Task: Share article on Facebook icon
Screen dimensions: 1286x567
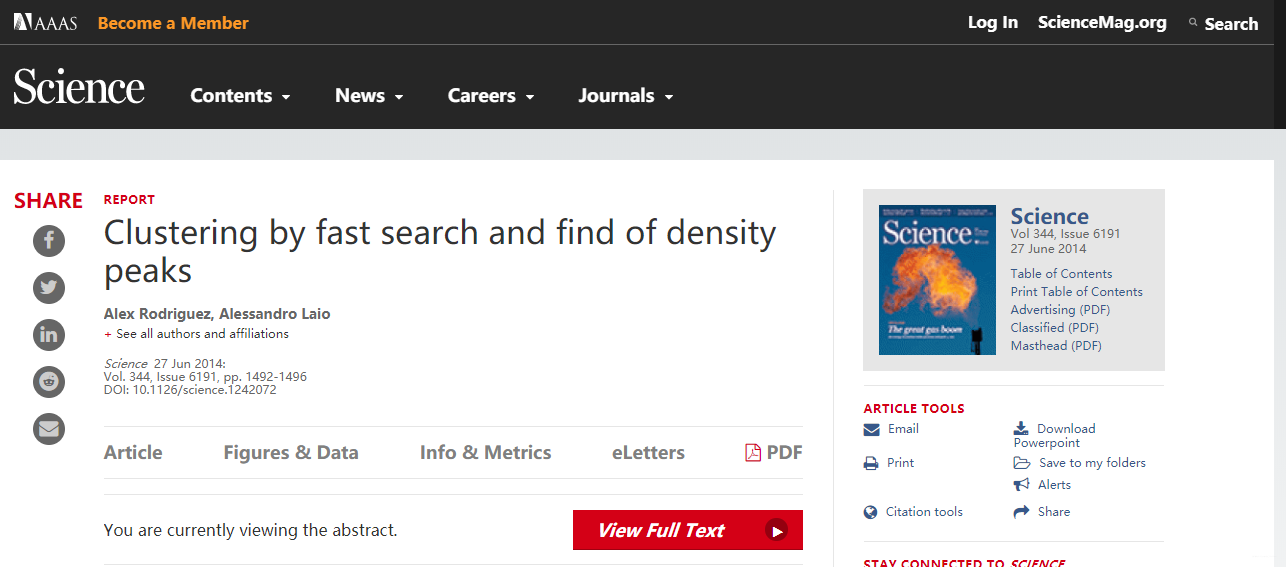Action: (x=49, y=241)
